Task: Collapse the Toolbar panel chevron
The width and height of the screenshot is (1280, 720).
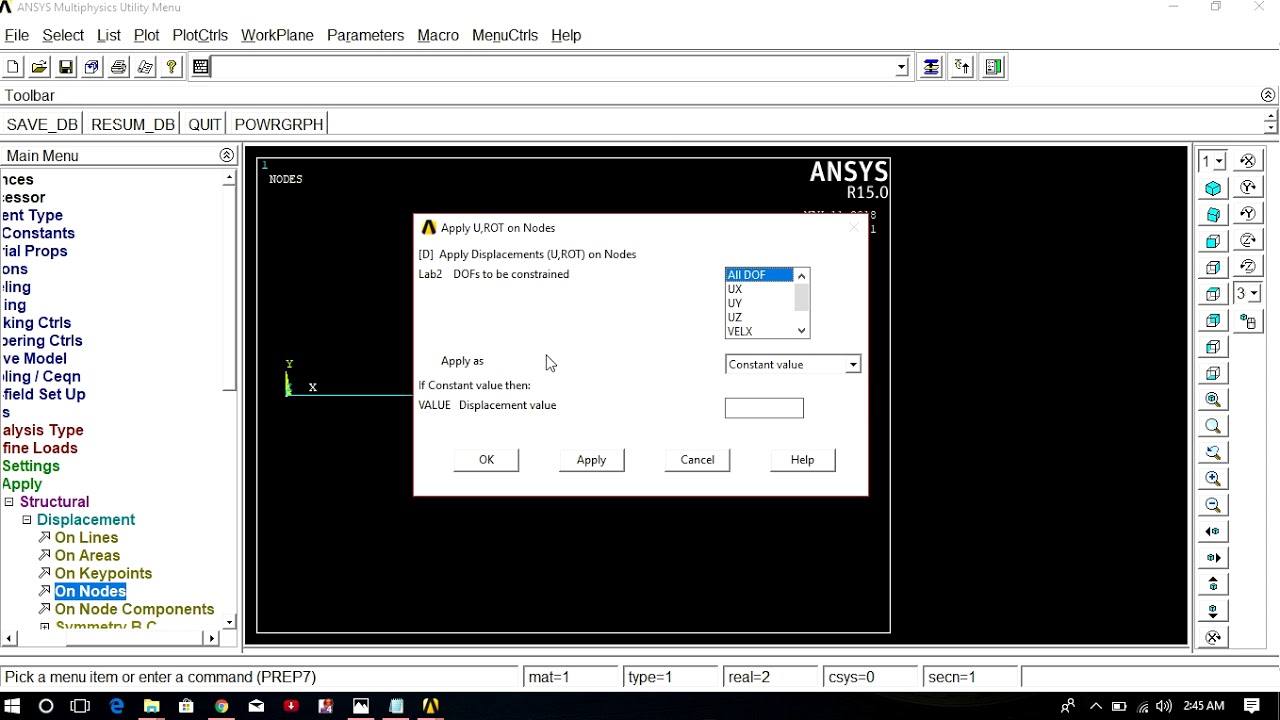Action: tap(1268, 95)
